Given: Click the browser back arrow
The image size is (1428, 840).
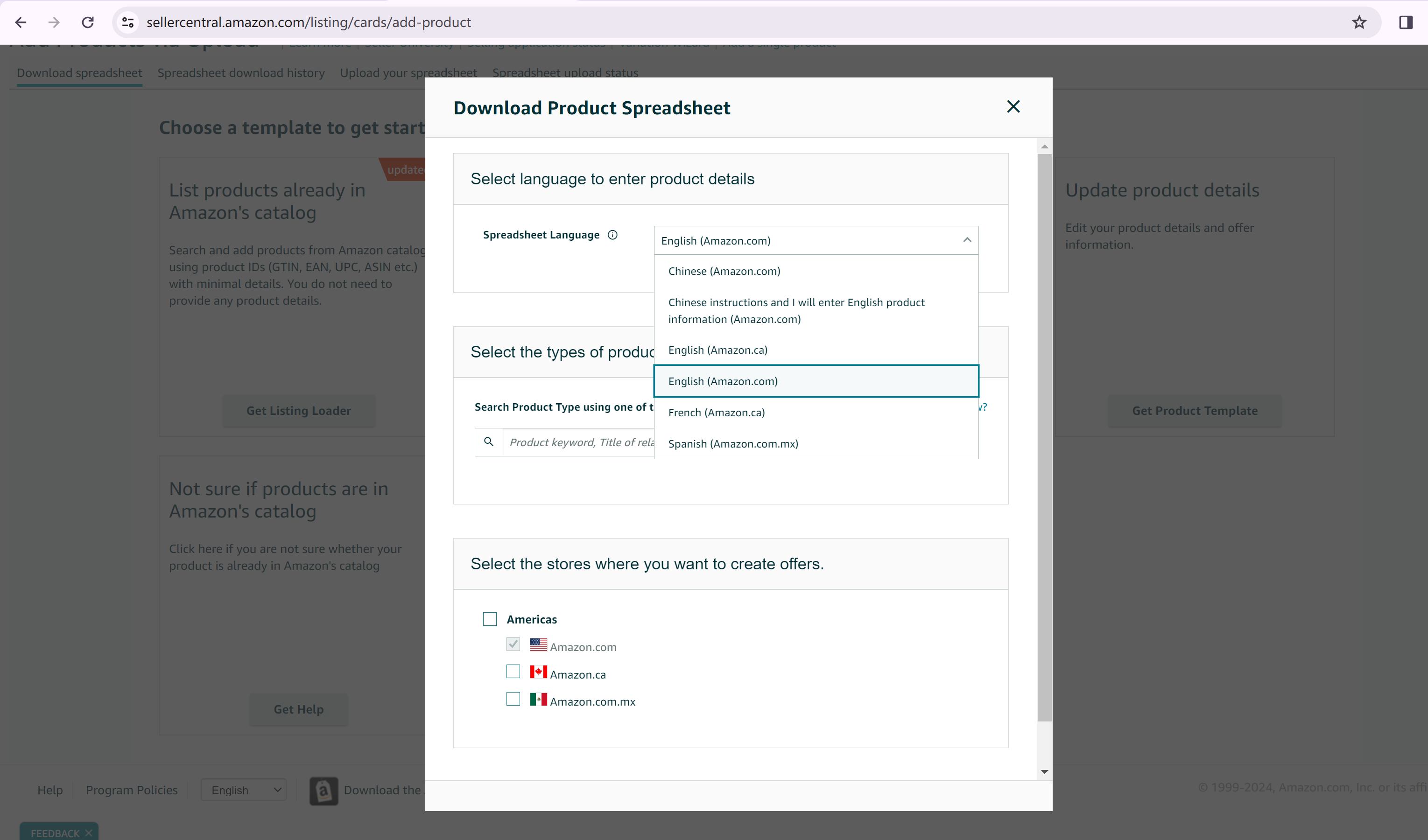Looking at the screenshot, I should coord(21,22).
